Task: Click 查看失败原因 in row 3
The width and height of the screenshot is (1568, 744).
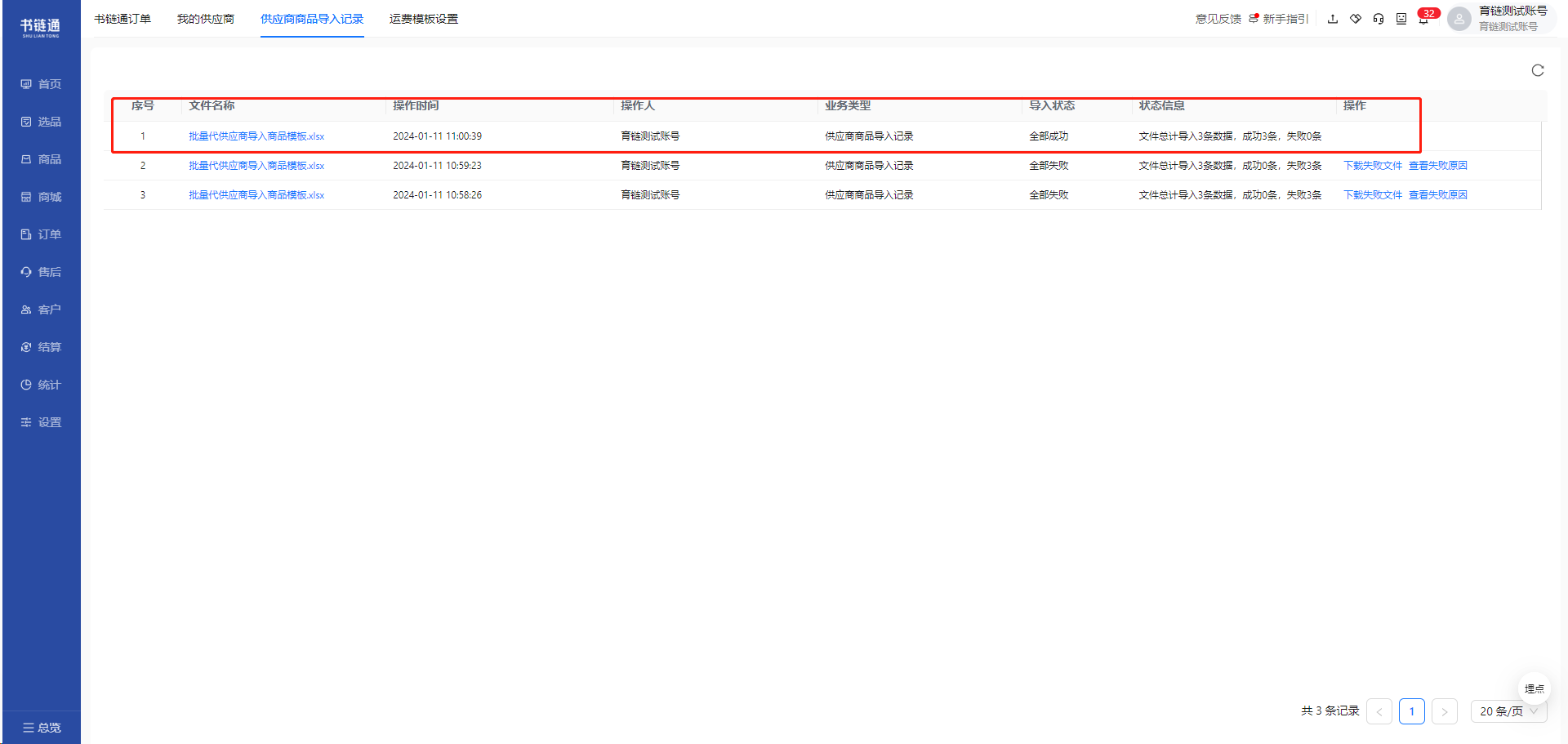Action: 1438,195
